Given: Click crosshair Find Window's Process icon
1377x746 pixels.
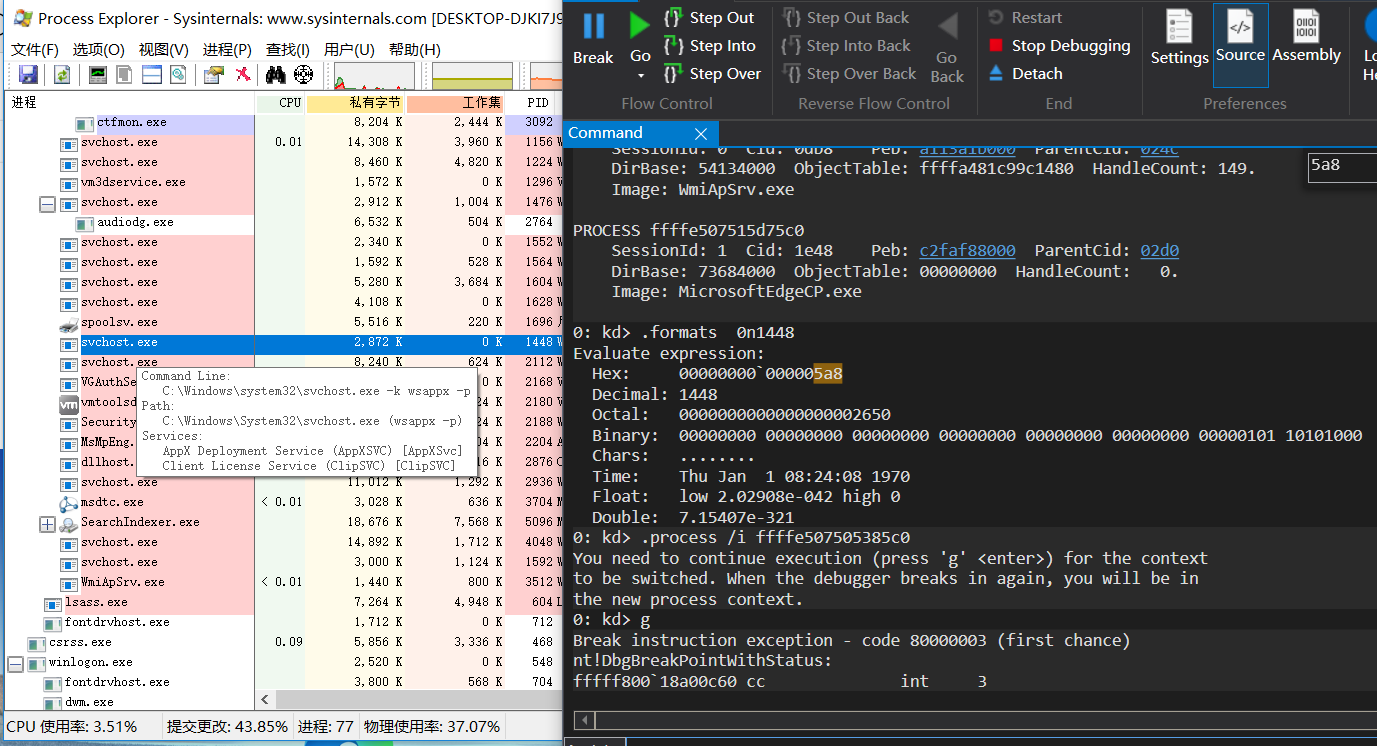Looking at the screenshot, I should 303,74.
